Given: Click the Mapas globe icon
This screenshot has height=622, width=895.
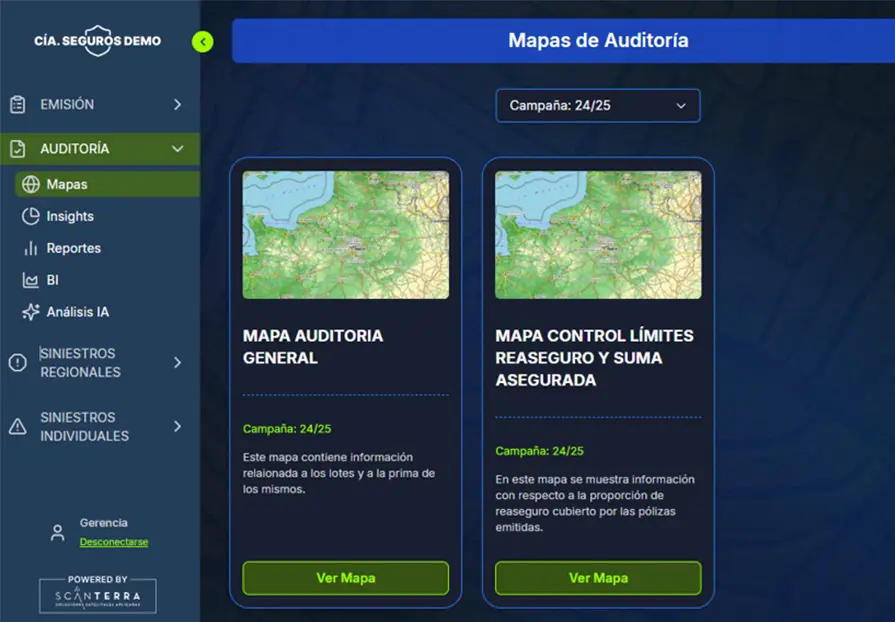Looking at the screenshot, I should [x=30, y=184].
